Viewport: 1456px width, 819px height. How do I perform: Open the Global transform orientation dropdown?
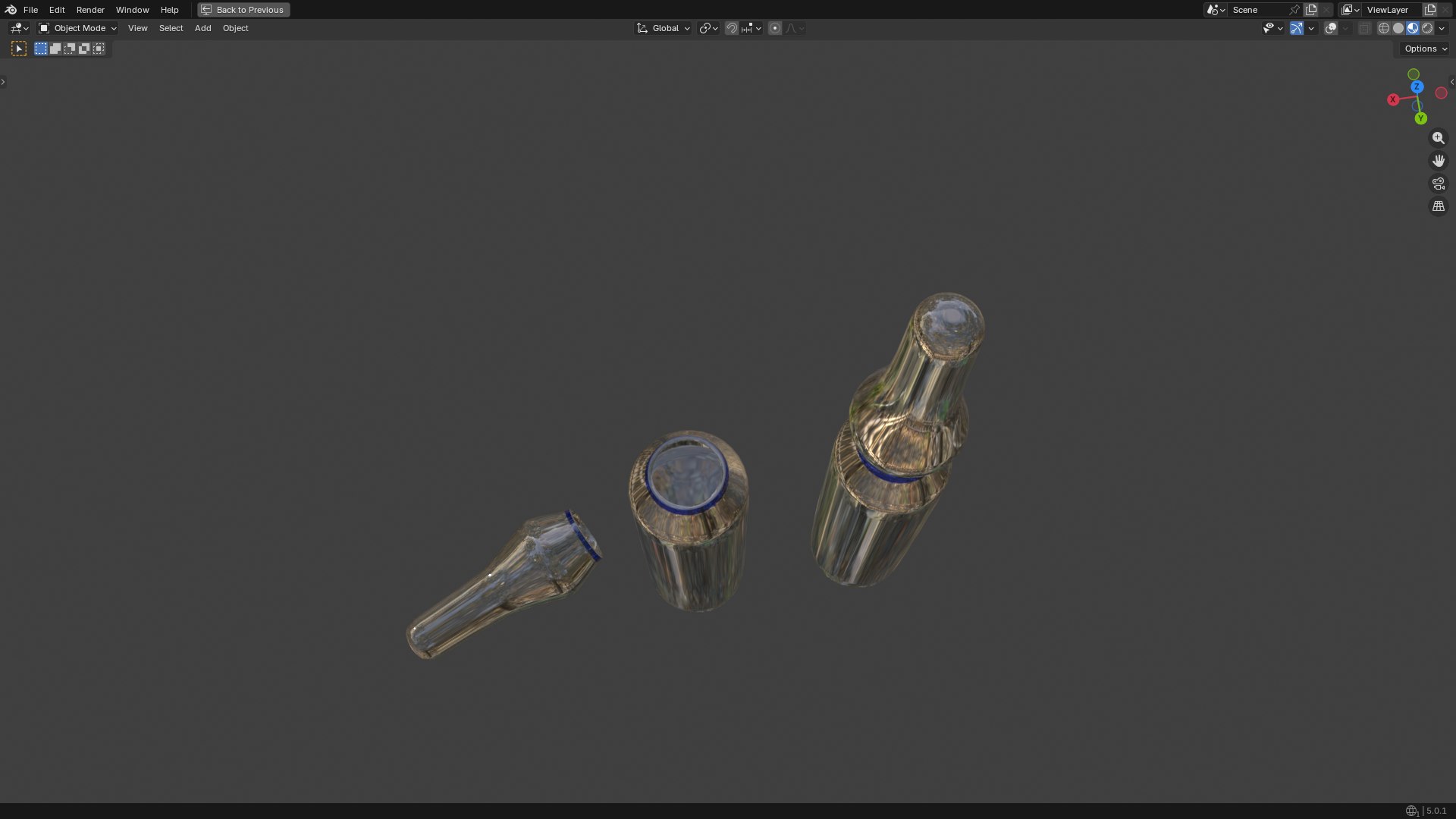point(664,28)
